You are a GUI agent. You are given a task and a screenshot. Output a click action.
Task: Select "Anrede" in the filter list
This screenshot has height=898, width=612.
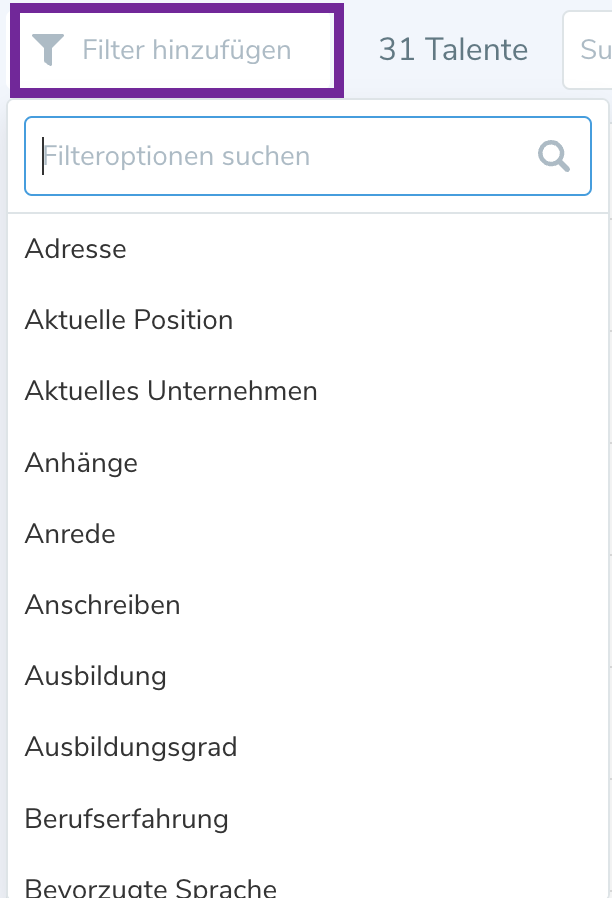point(70,534)
